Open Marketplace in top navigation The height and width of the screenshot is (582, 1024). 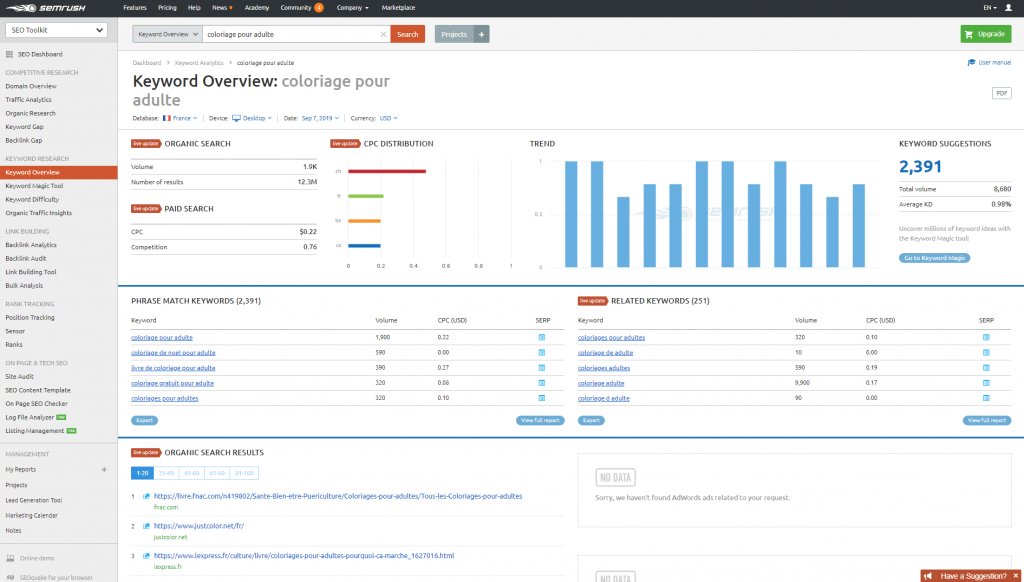pos(398,8)
